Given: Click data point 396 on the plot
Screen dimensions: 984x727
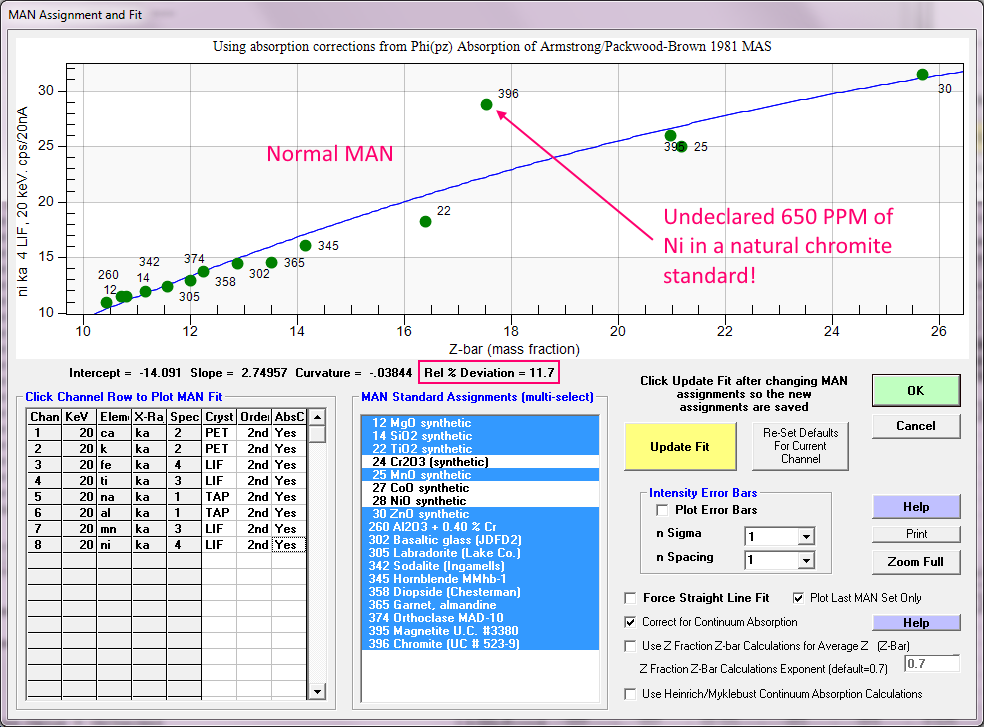Looking at the screenshot, I should pyautogui.click(x=486, y=104).
